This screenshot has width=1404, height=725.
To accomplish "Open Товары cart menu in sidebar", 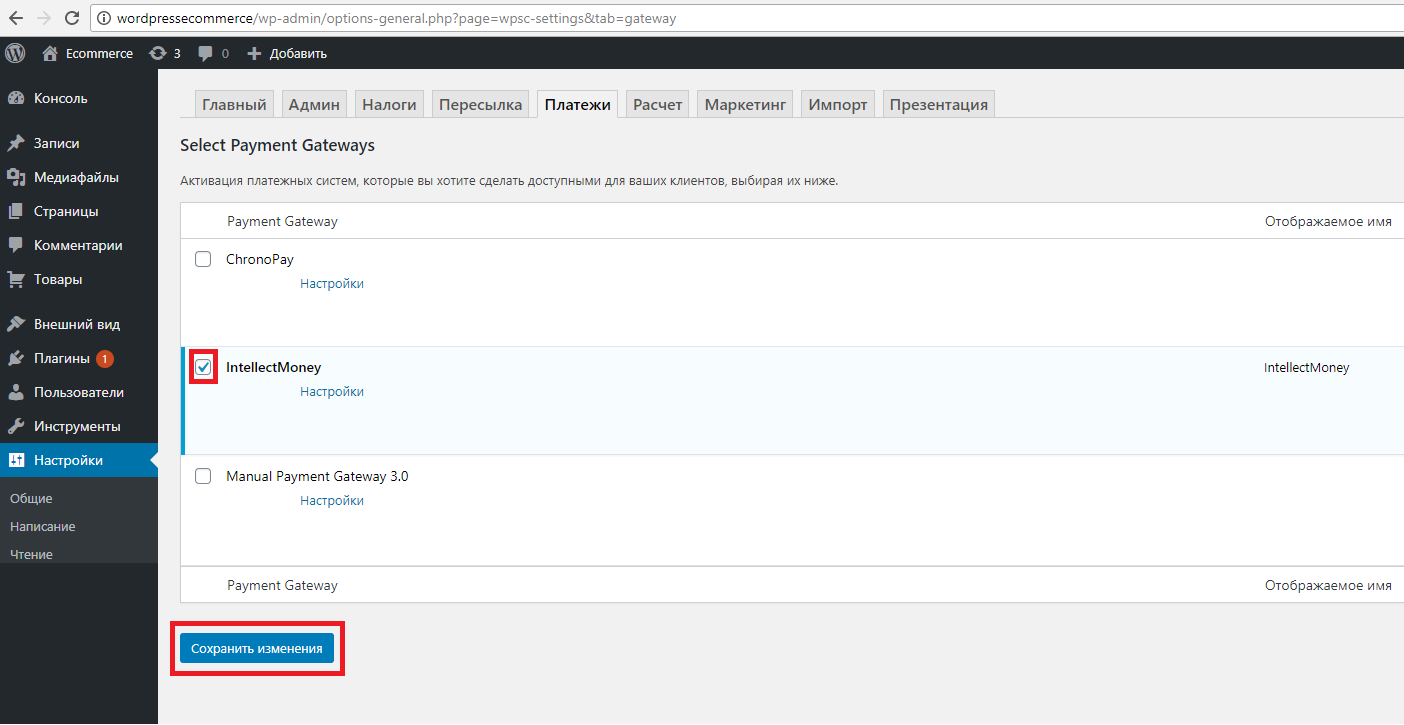I will [57, 279].
